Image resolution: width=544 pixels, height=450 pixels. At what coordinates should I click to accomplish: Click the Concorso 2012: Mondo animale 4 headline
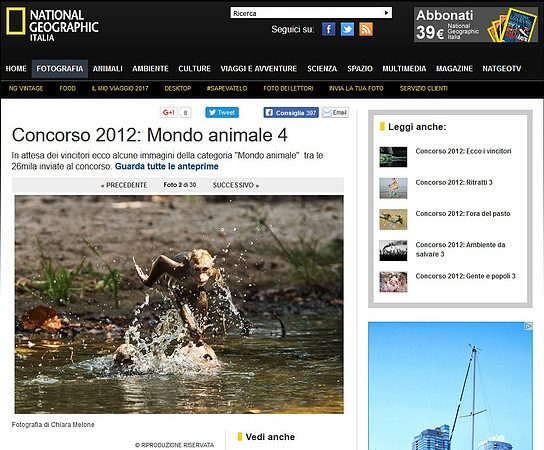coord(150,135)
